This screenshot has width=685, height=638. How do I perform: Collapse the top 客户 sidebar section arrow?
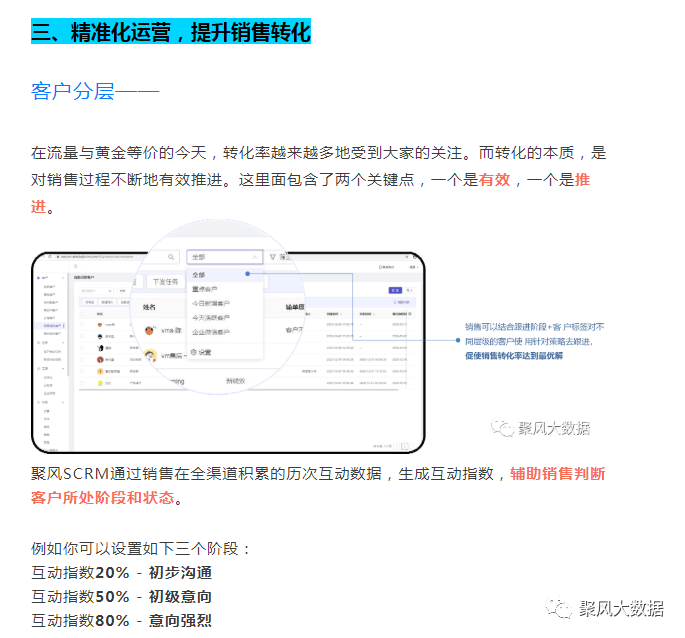(63, 278)
